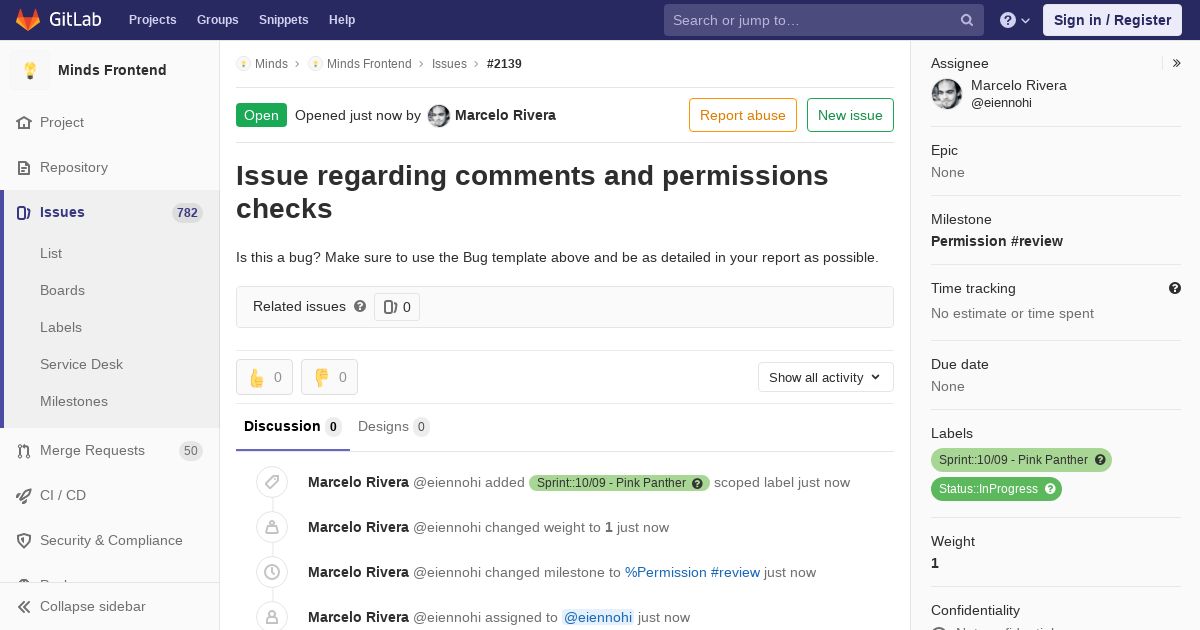Open the Groups menu
This screenshot has width=1200, height=630.
[x=217, y=20]
